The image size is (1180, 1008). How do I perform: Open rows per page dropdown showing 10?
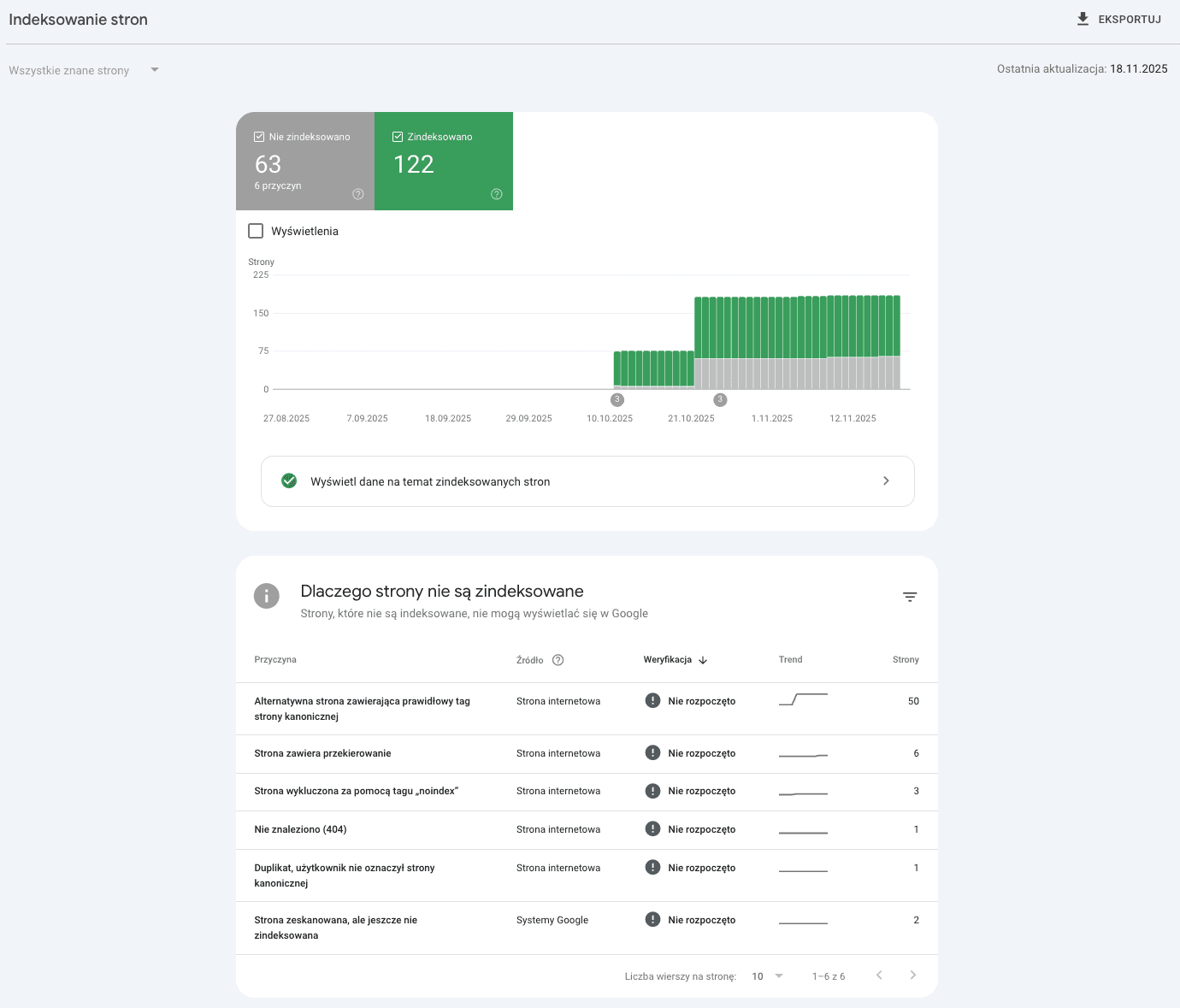pyautogui.click(x=767, y=976)
